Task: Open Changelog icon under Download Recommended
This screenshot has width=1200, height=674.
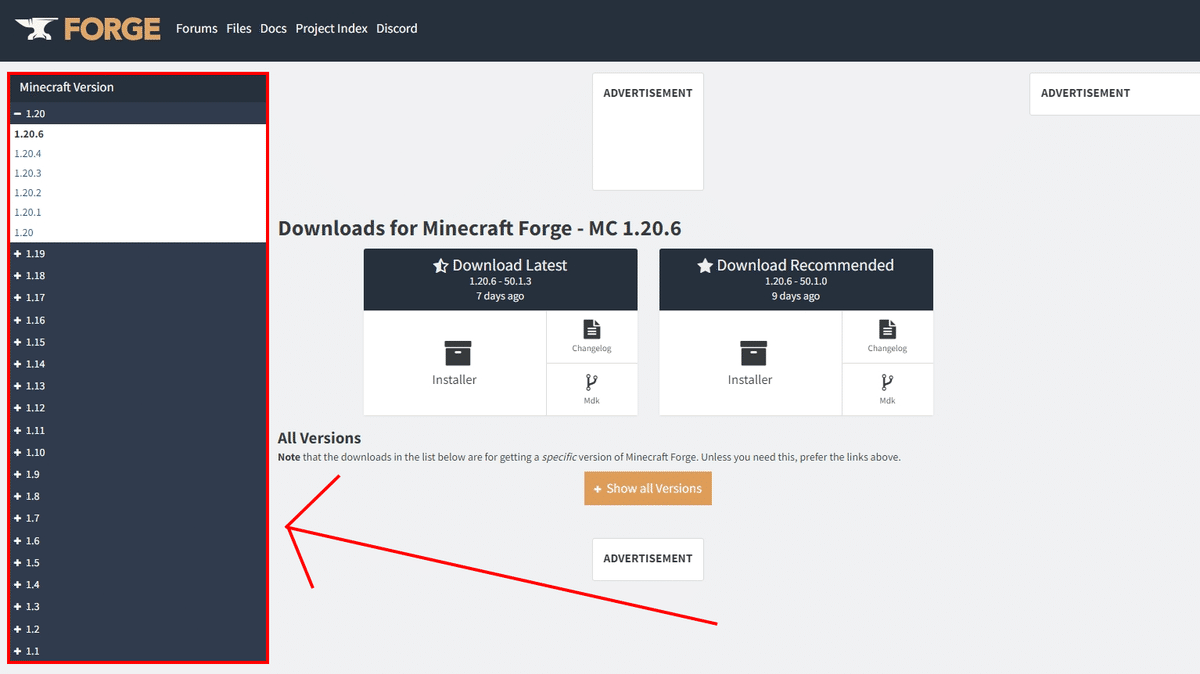Action: (x=887, y=329)
